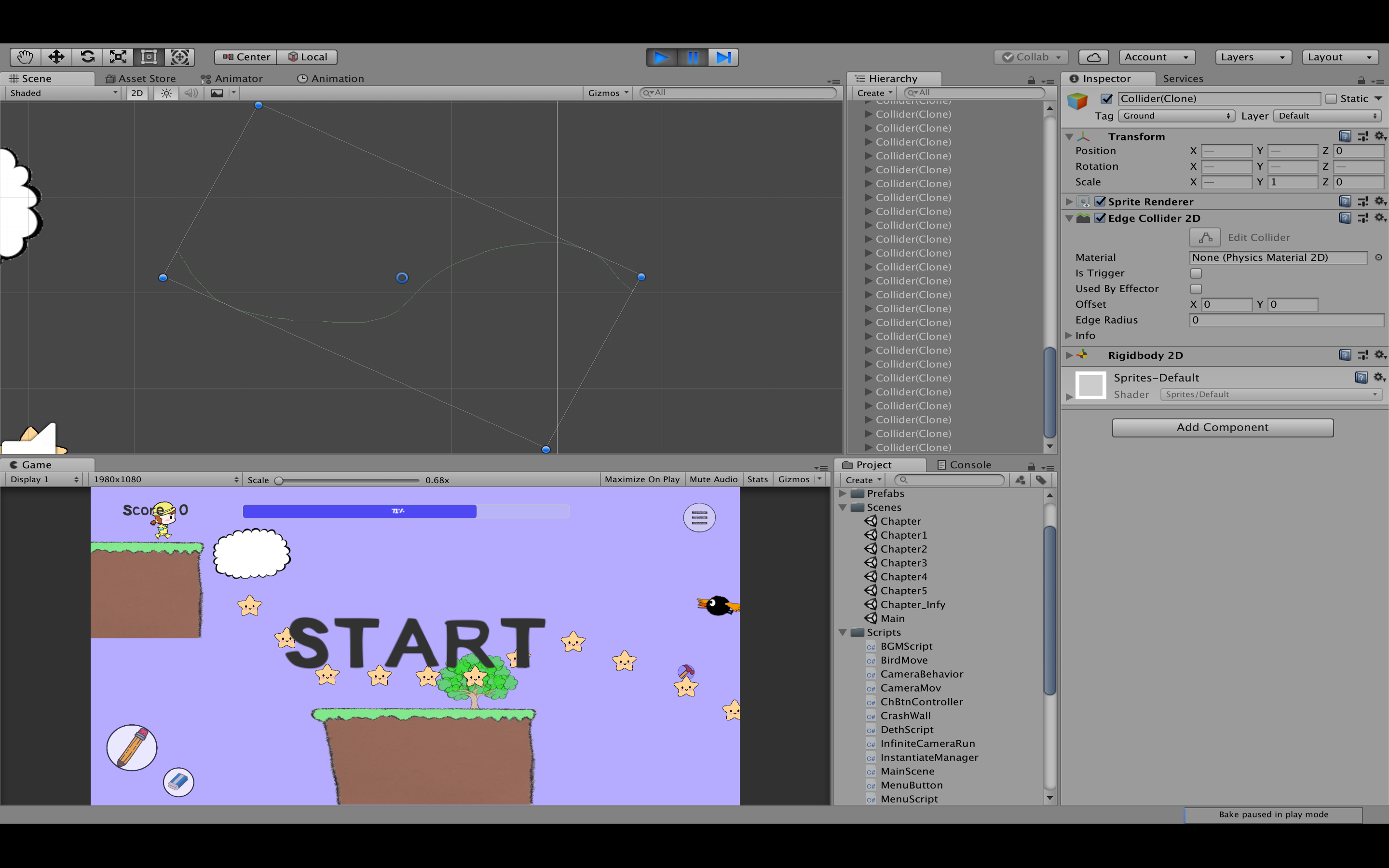The width and height of the screenshot is (1389, 868).
Task: Select the BirdMove script
Action: 904,660
